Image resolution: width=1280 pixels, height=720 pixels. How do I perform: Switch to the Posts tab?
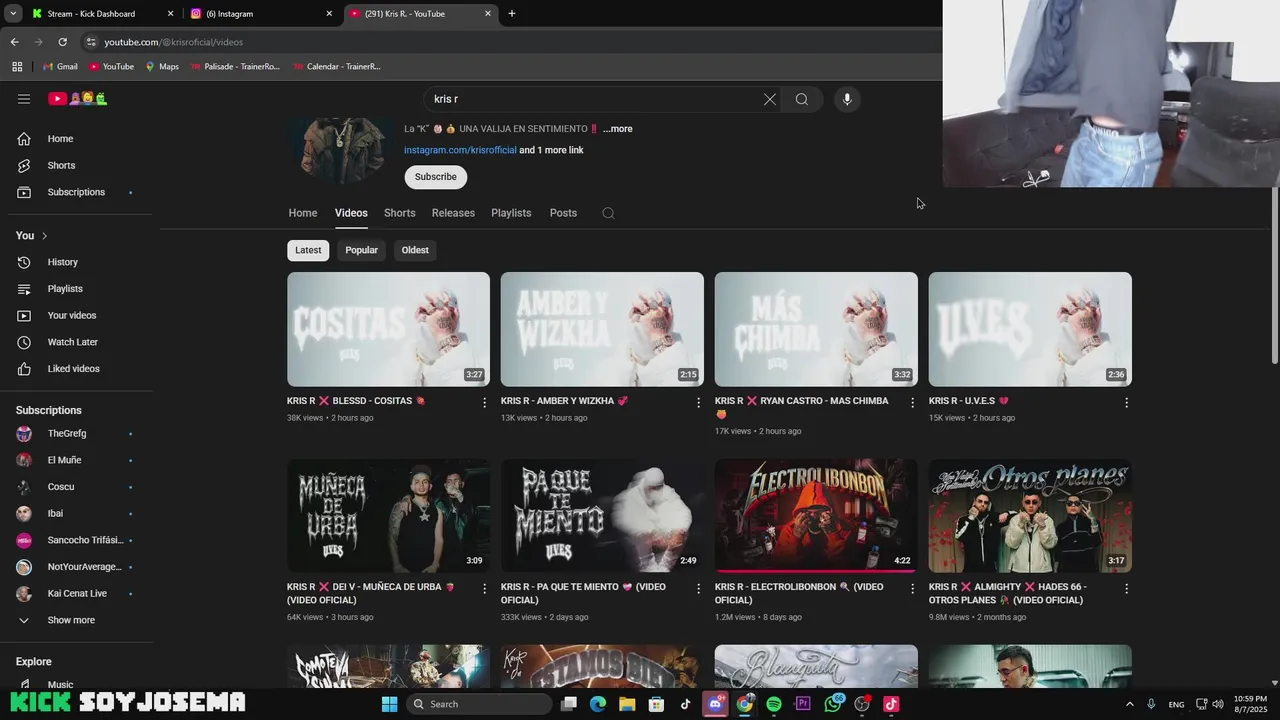563,213
